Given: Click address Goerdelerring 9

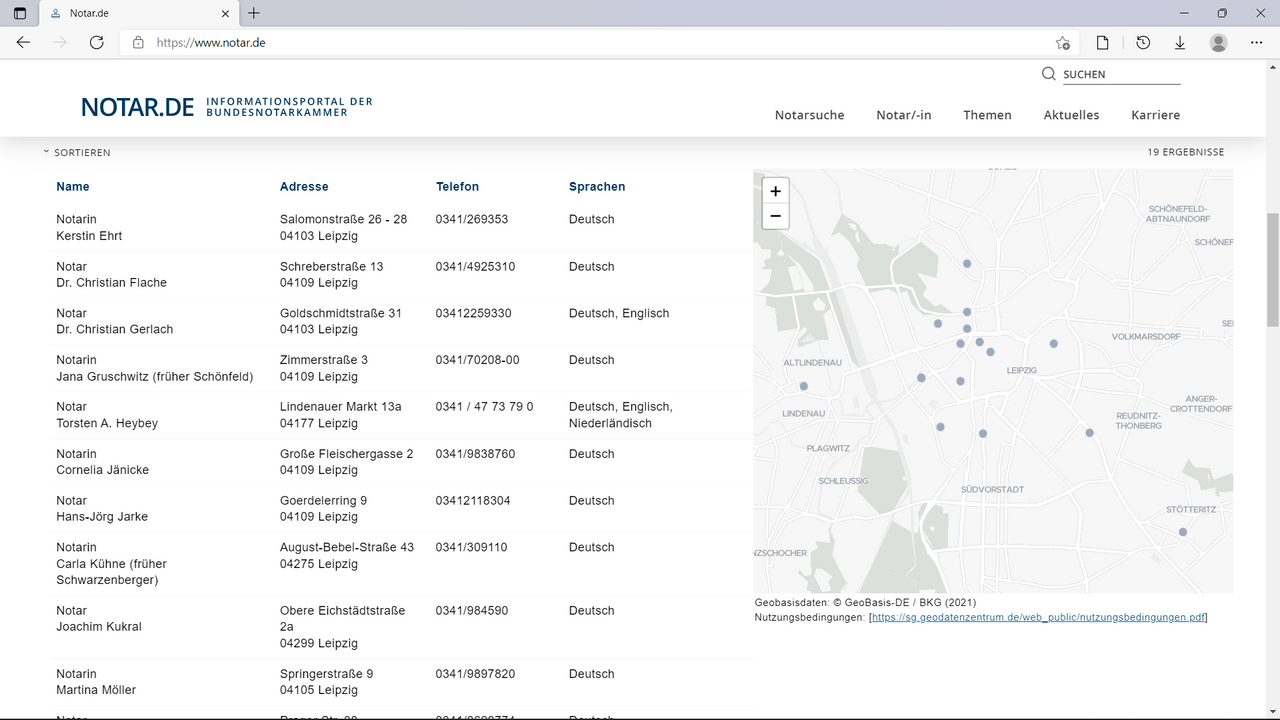Looking at the screenshot, I should click(x=323, y=501).
